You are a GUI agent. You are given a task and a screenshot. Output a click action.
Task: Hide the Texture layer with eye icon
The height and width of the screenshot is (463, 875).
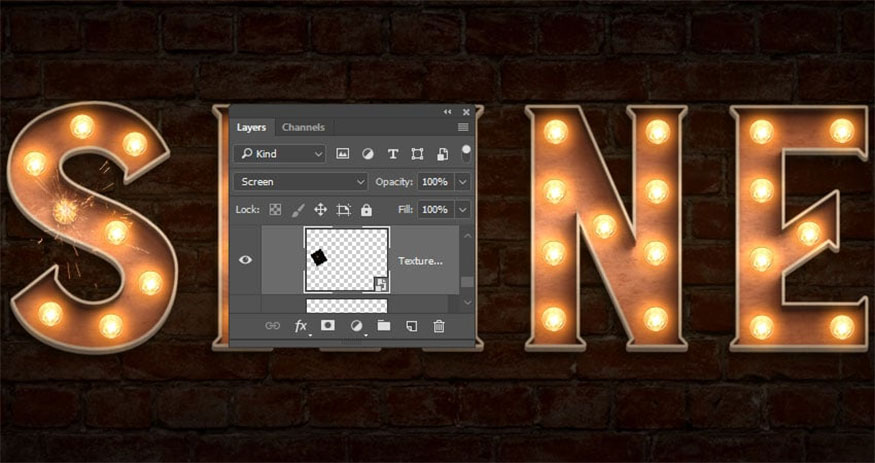tap(246, 260)
